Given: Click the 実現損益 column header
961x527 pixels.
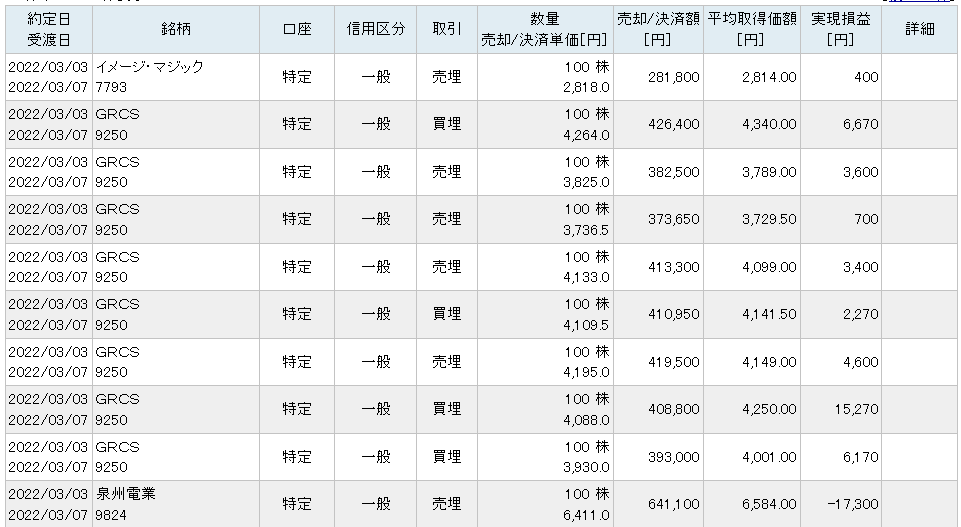Looking at the screenshot, I should pyautogui.click(x=841, y=29).
